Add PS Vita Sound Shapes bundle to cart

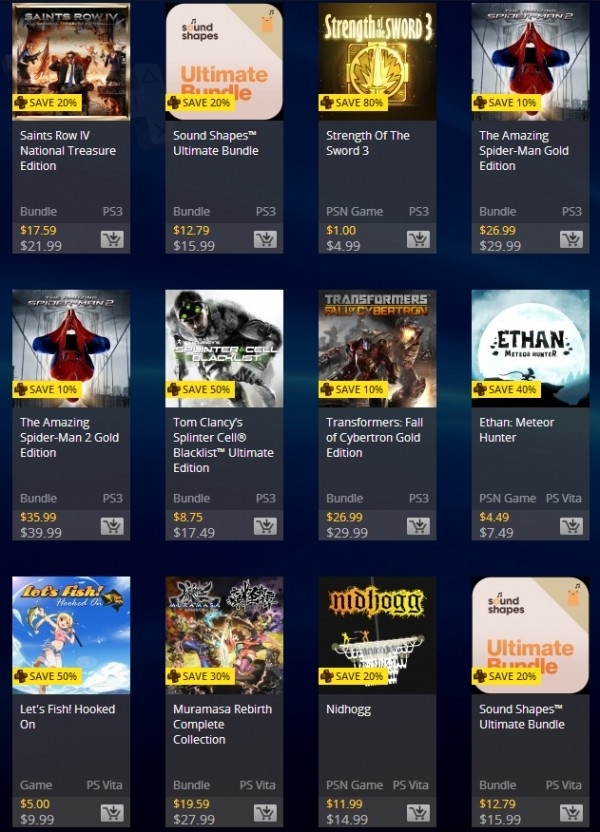(571, 812)
